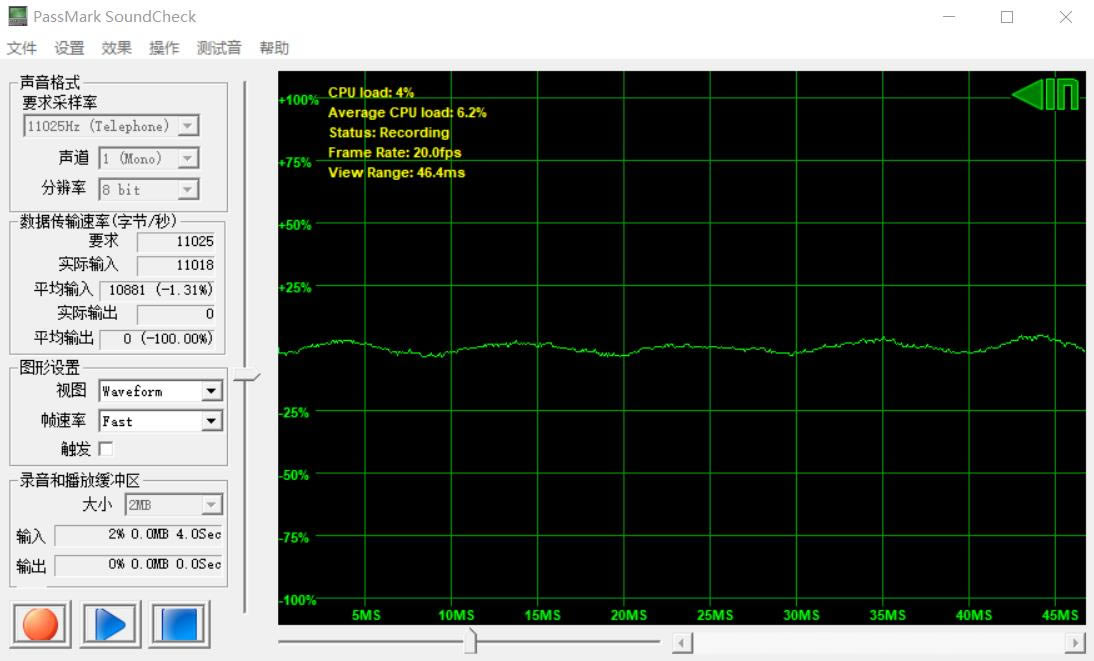Viewport: 1094px width, 661px height.
Task: Click the vertical level slider thumb
Action: click(246, 377)
